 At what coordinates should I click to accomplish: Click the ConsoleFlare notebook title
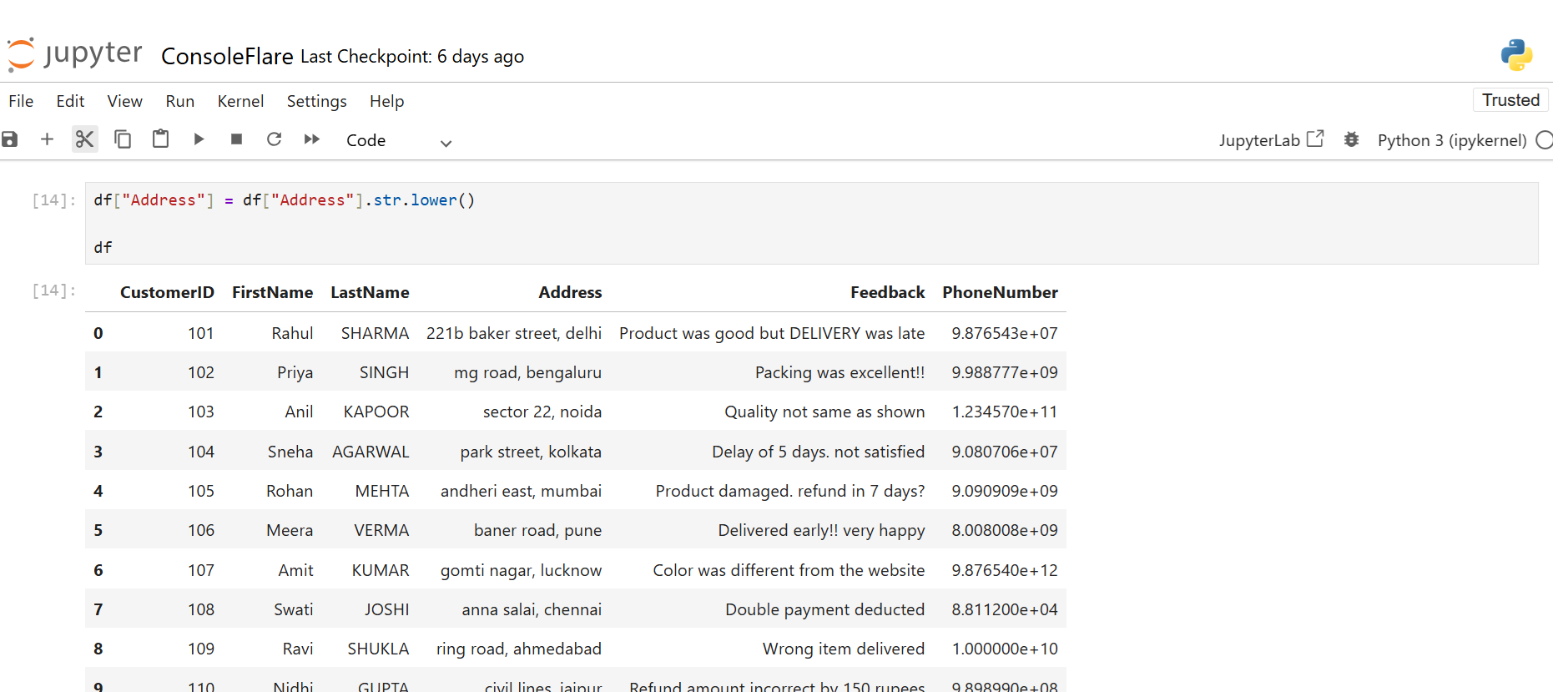pyautogui.click(x=227, y=57)
